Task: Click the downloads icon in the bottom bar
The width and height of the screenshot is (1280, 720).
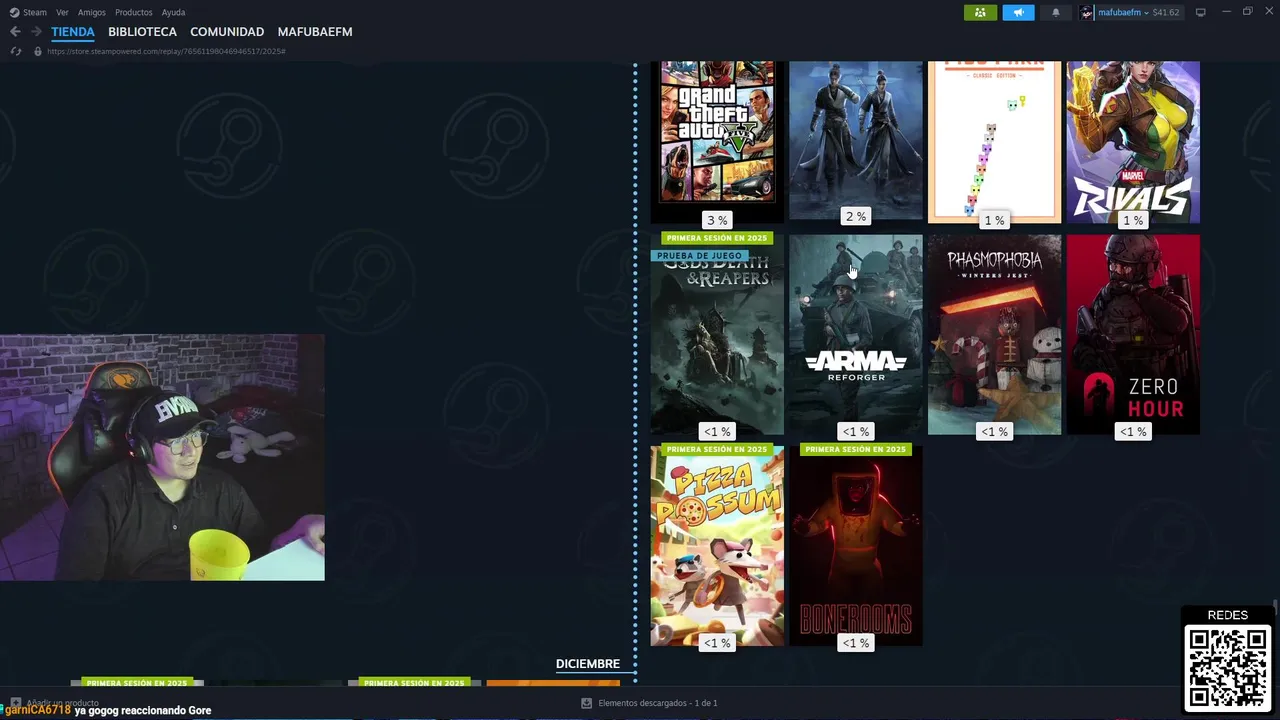Action: pyautogui.click(x=587, y=703)
